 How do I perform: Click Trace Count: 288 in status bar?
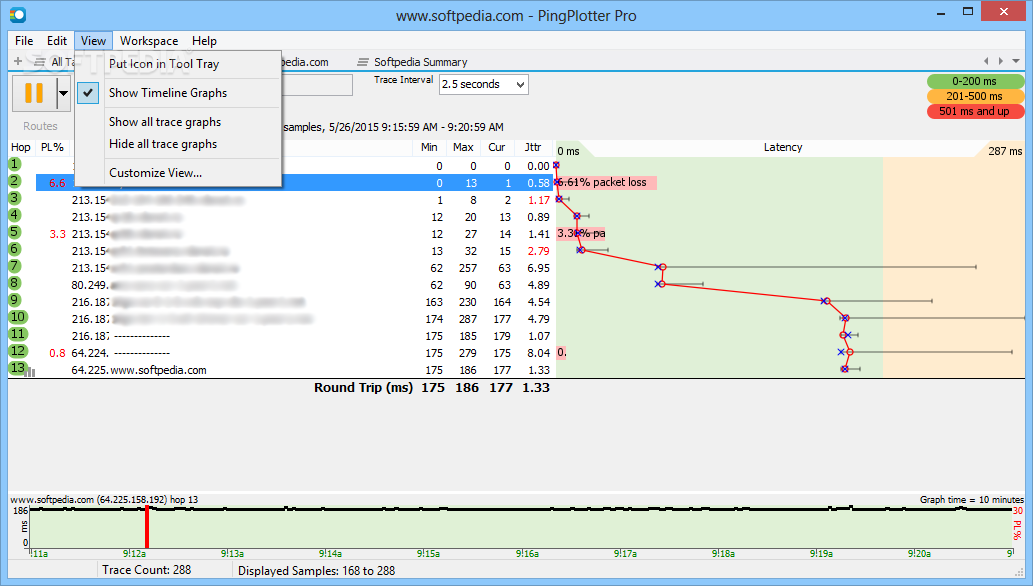click(146, 570)
